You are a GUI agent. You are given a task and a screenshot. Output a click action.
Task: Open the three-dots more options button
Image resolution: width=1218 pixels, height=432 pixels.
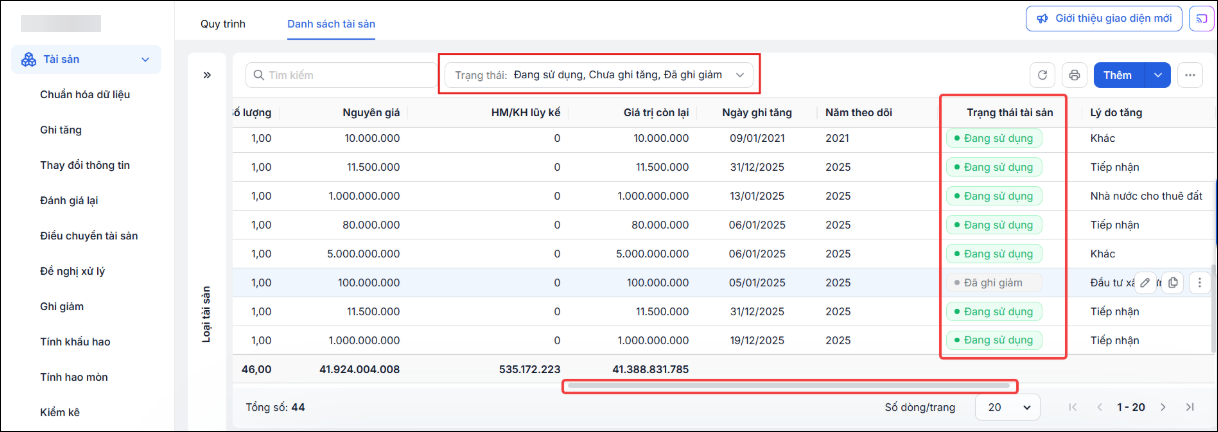pos(1189,75)
